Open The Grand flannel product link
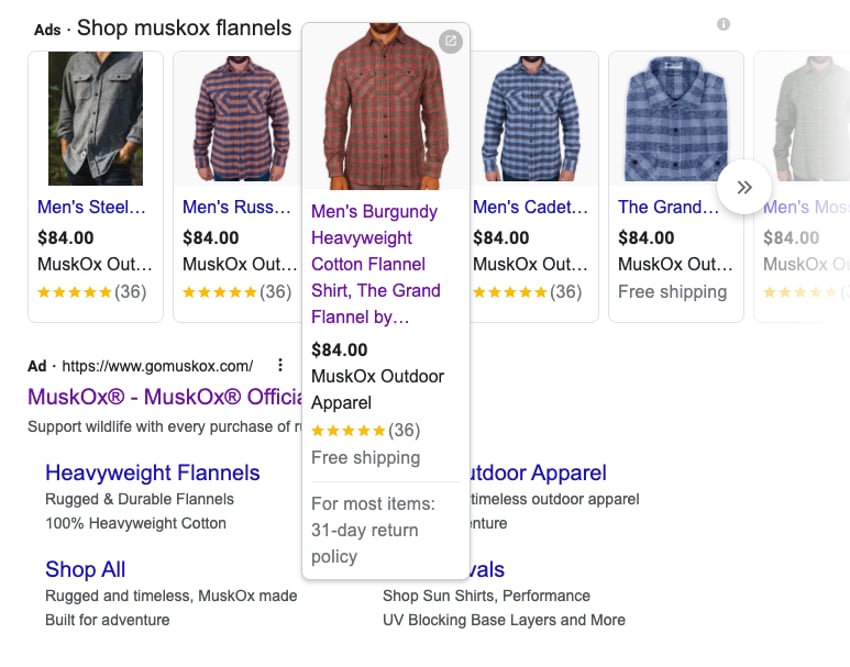850x667 pixels. click(x=668, y=207)
